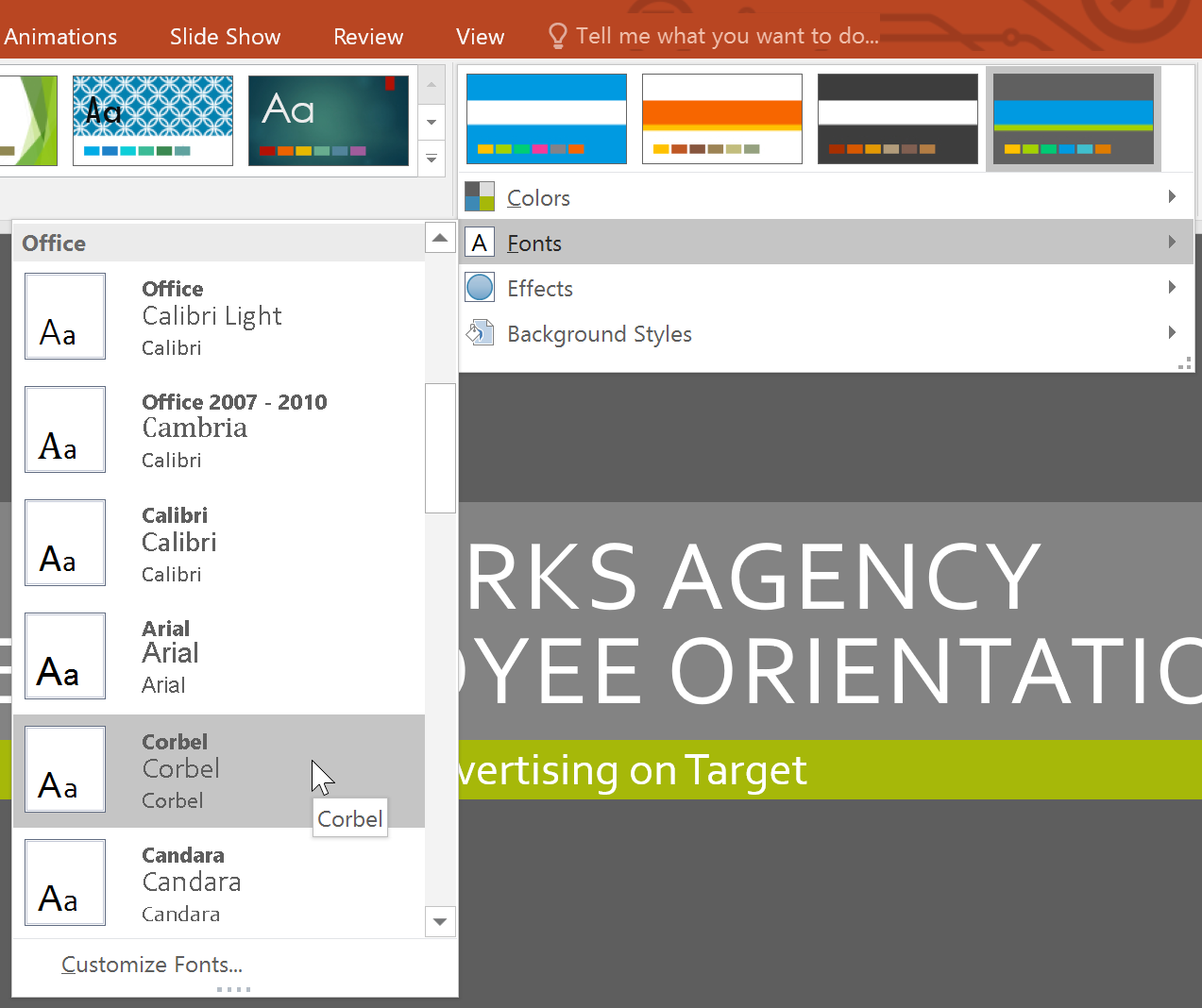This screenshot has width=1202, height=1008.
Task: Select the Effects sphere icon
Action: (480, 287)
